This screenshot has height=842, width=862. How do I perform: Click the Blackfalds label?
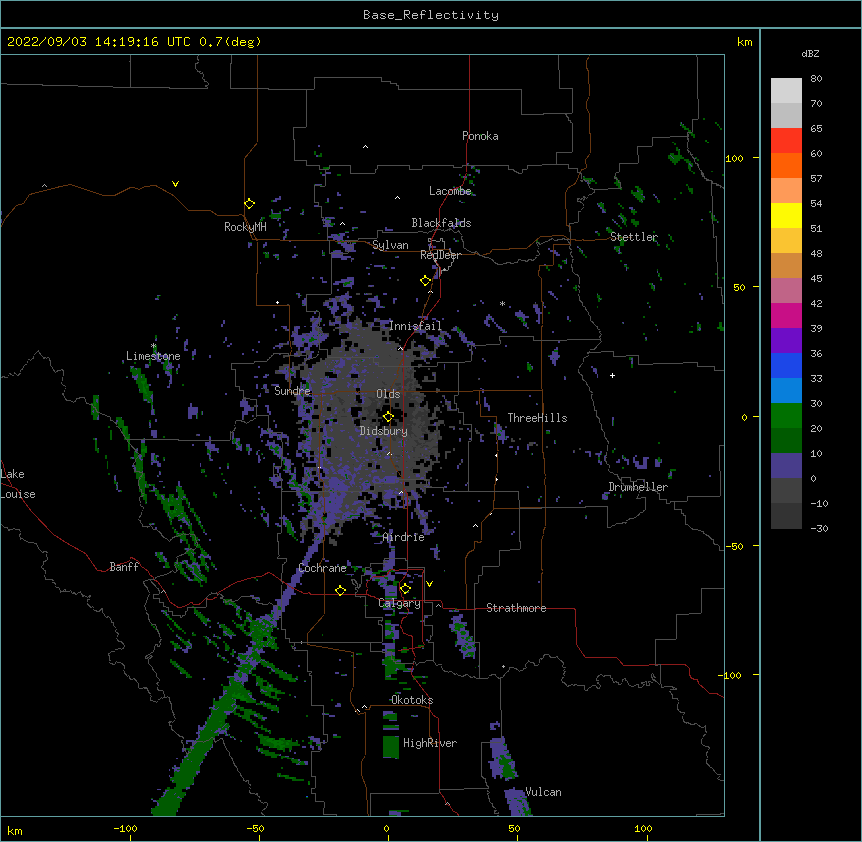coord(441,223)
